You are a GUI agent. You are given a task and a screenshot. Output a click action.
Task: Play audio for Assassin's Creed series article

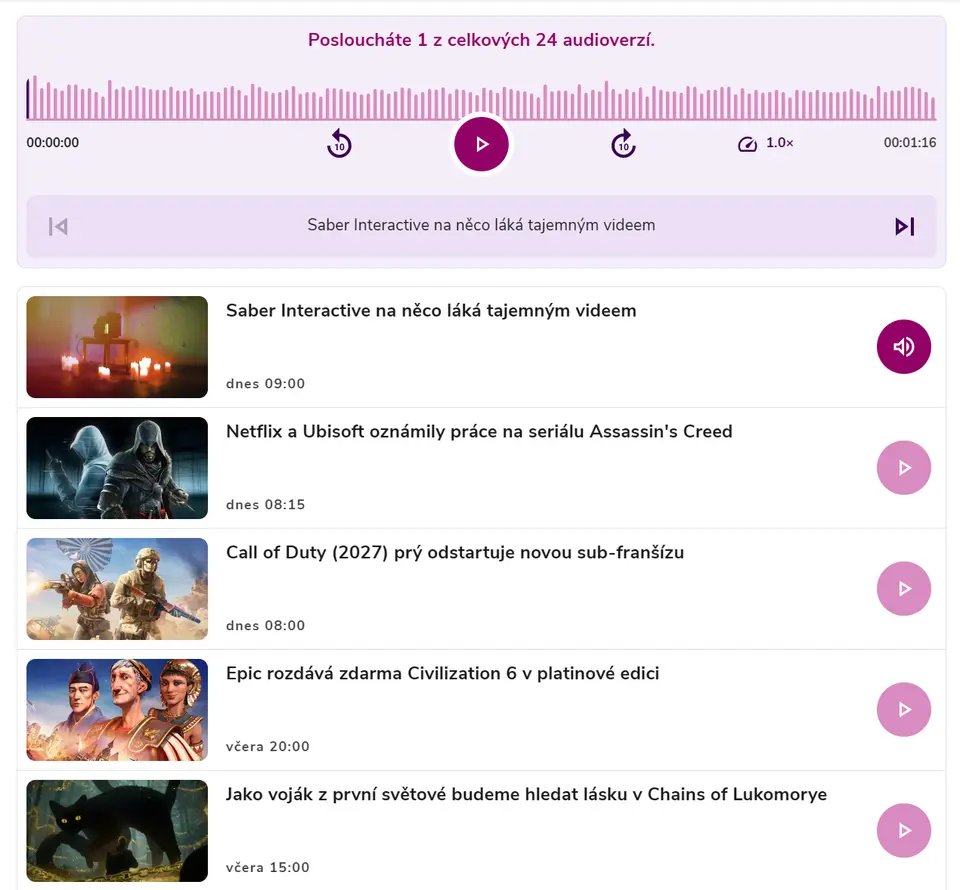tap(903, 468)
